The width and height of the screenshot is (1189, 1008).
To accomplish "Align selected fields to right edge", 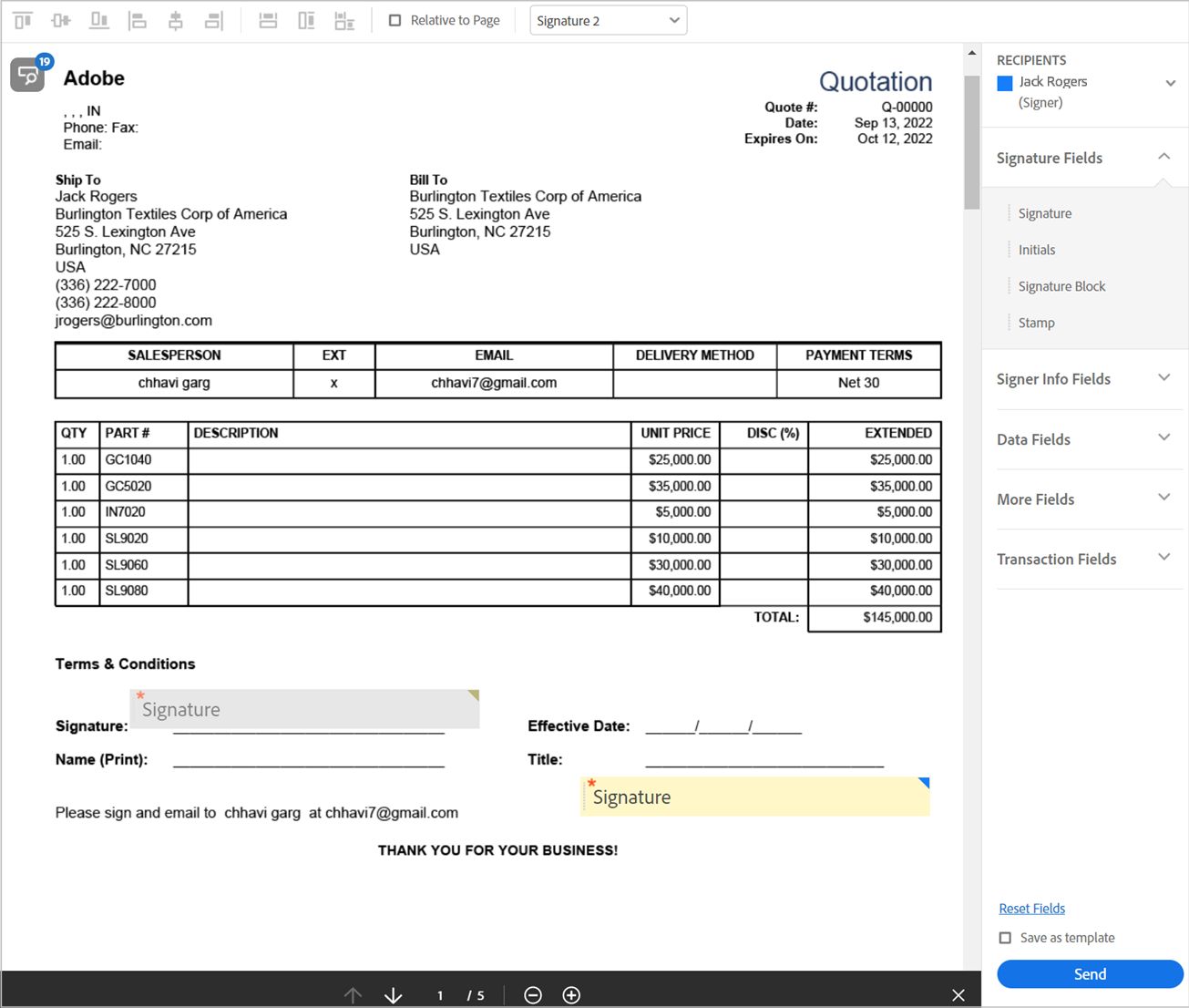I will tap(213, 20).
